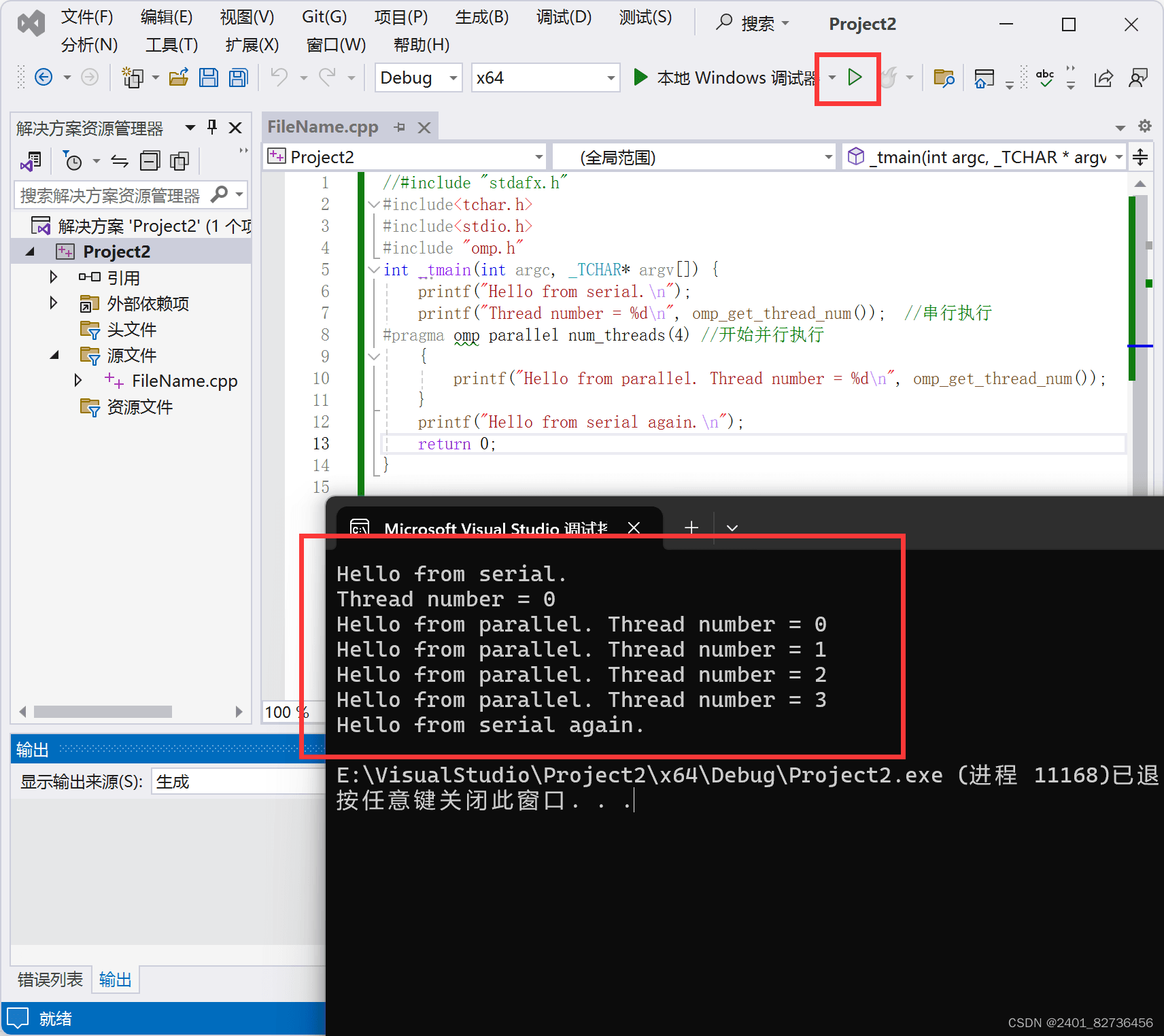Click the Visual Studio logo icon
The width and height of the screenshot is (1164, 1036).
[x=31, y=24]
